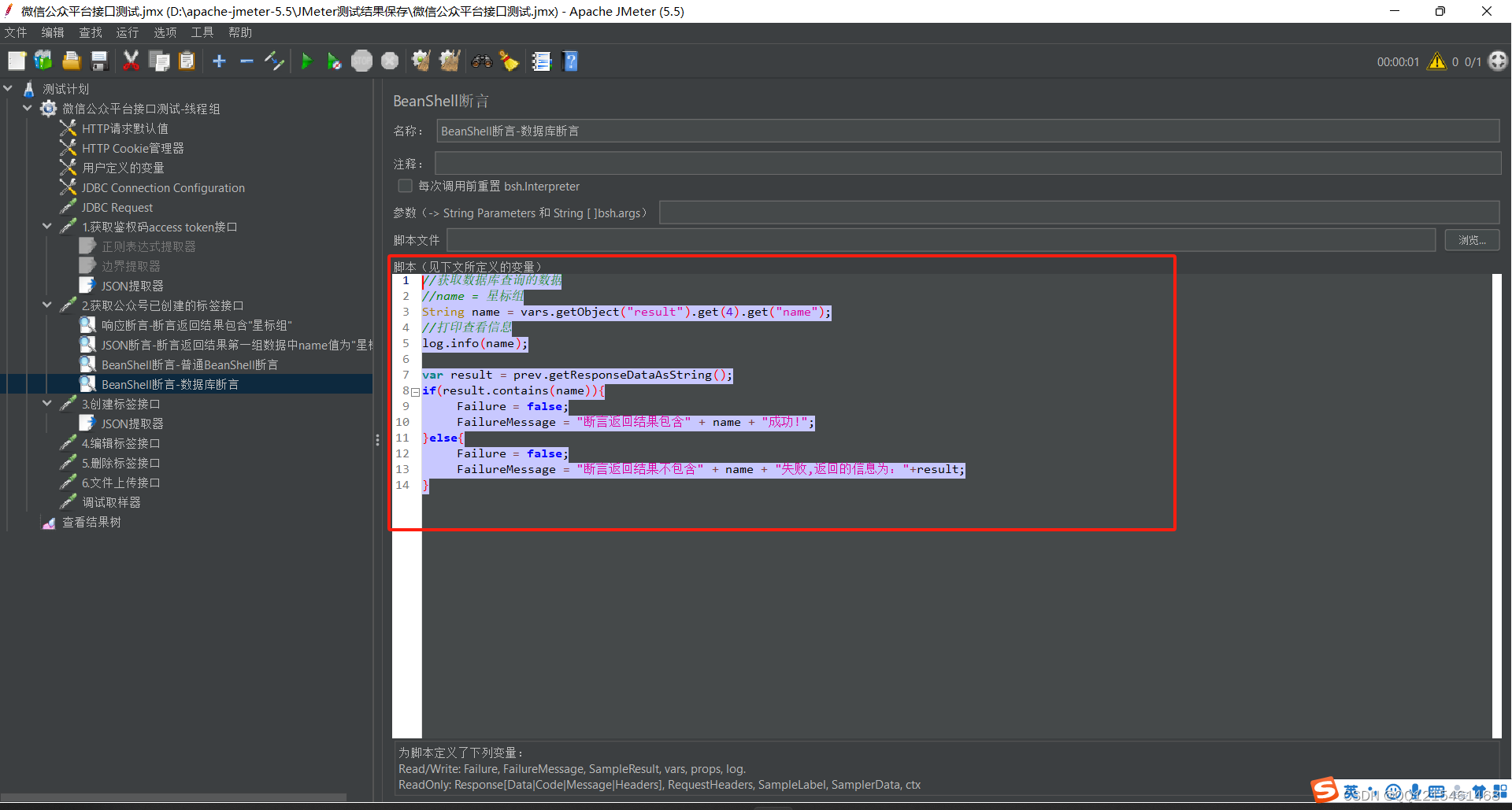
Task: Click the remote engines globe icon
Action: (x=1498, y=61)
